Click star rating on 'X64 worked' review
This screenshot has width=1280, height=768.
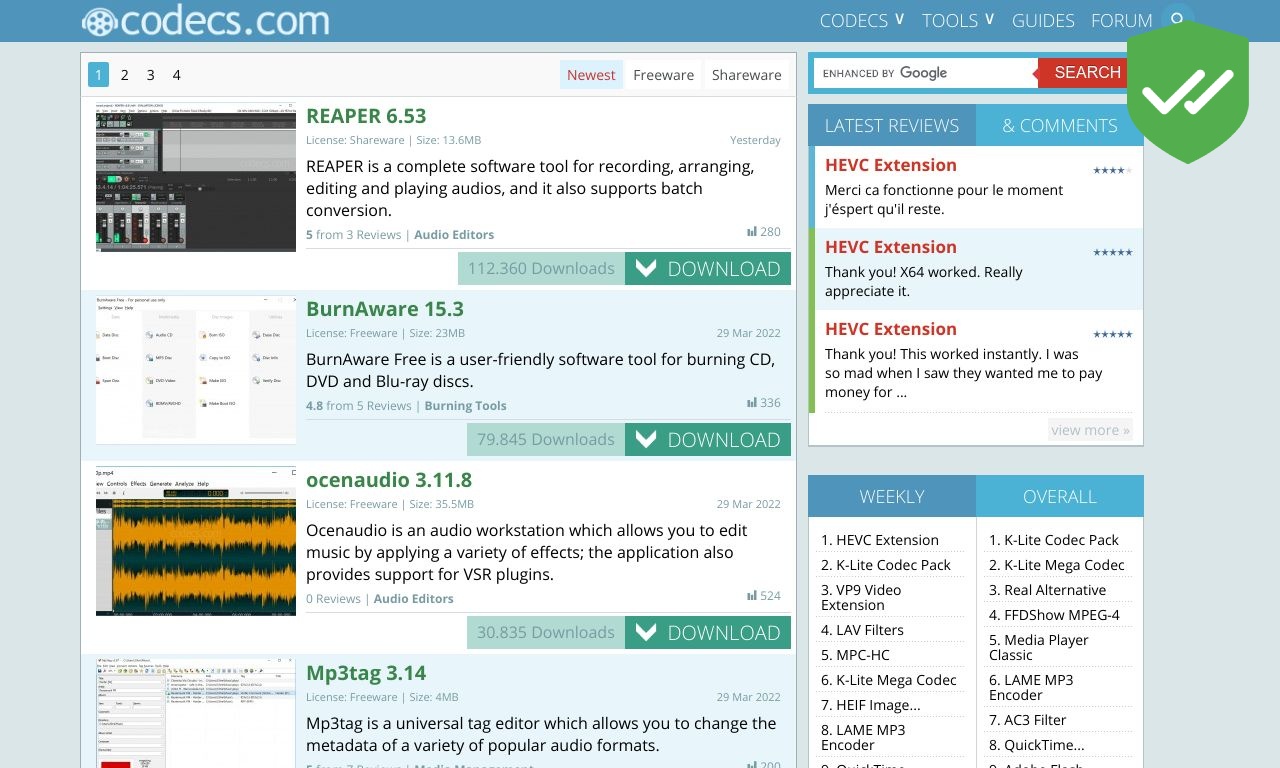[1112, 253]
